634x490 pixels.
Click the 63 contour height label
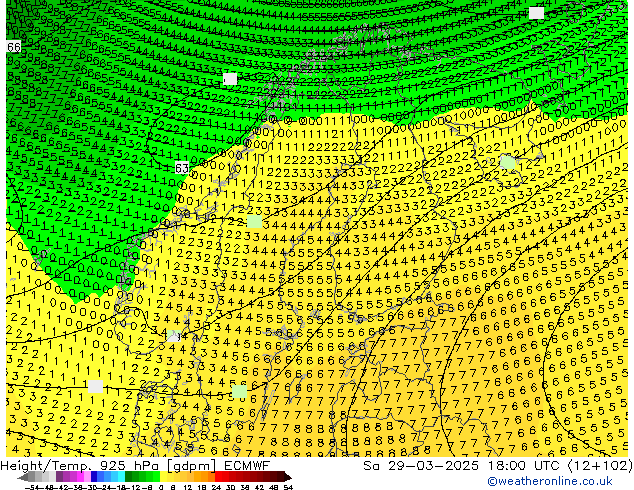(182, 168)
